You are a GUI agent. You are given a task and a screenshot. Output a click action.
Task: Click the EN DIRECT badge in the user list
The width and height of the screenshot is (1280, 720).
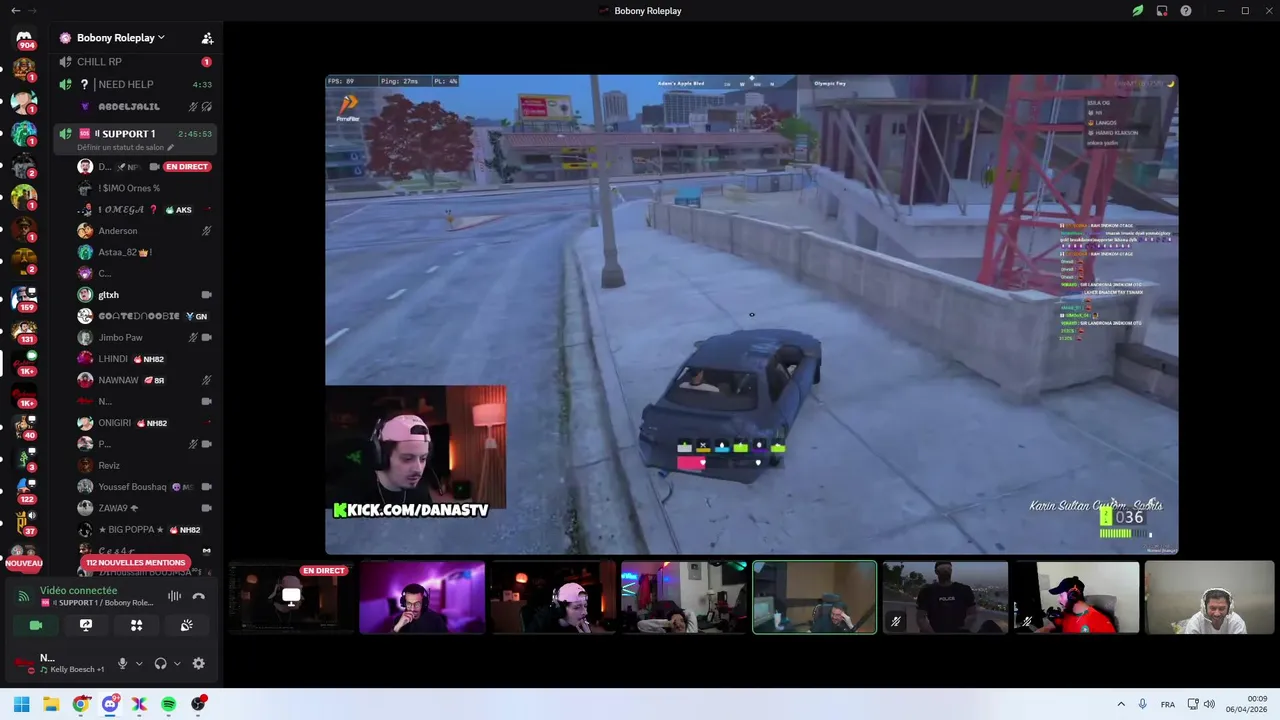(x=187, y=167)
